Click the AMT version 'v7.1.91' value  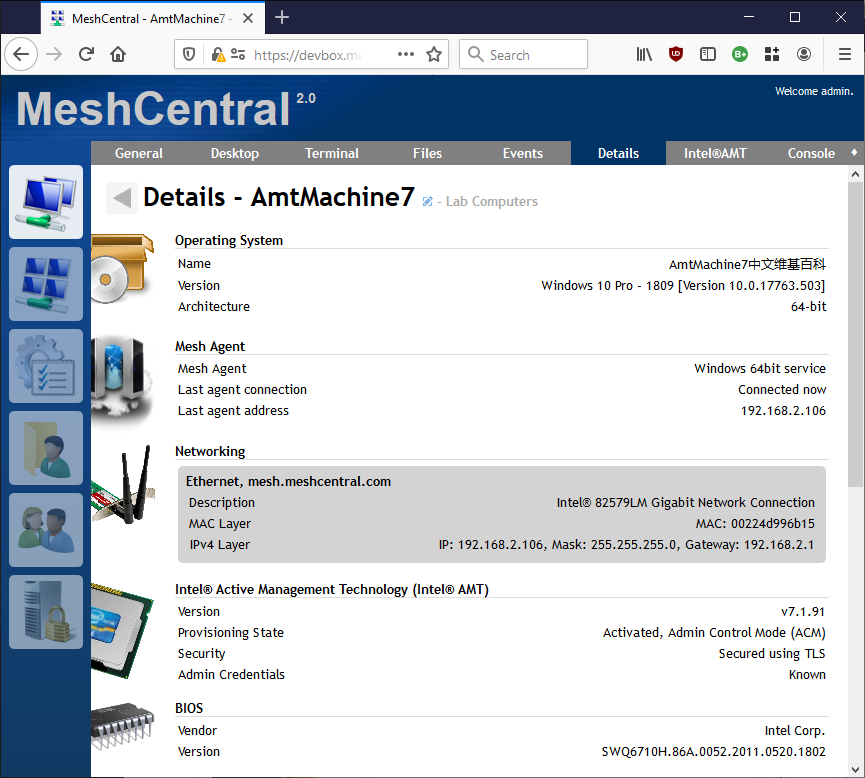[803, 611]
